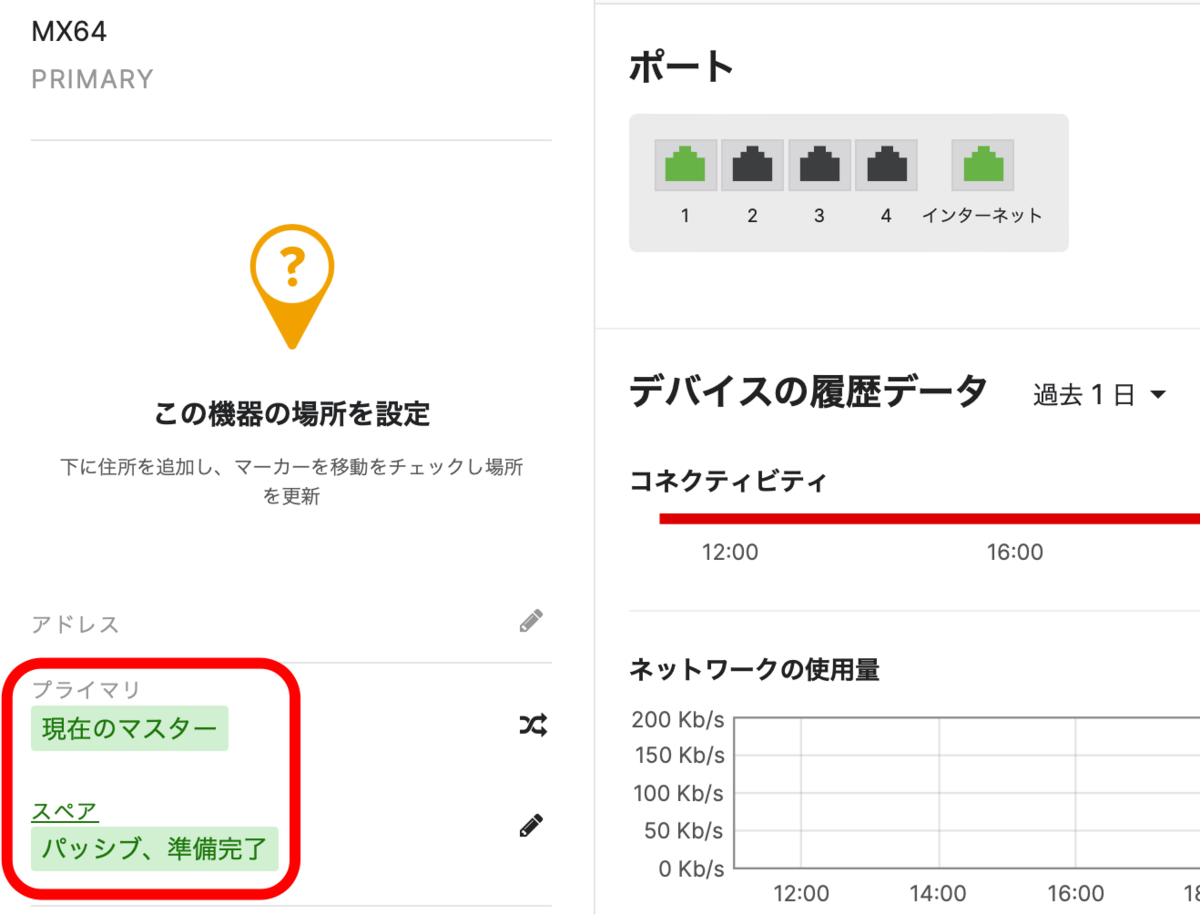Select port 4 on the port diagram
The image size is (1200, 914).
tap(886, 164)
